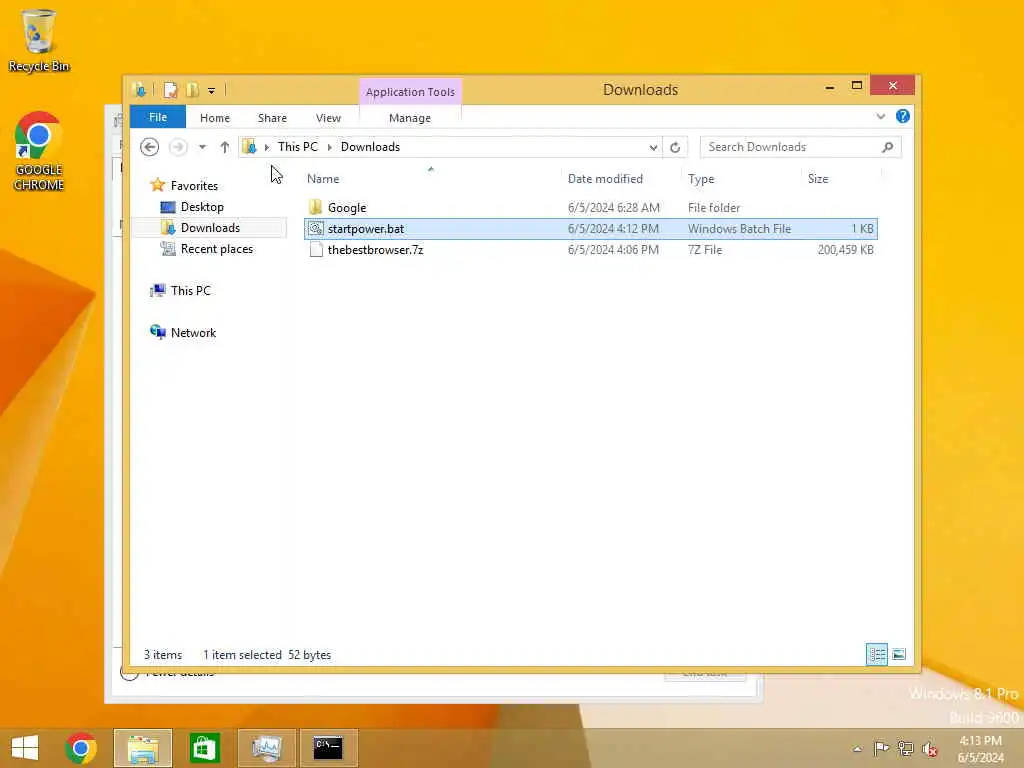Click the muted volume tray icon
The height and width of the screenshot is (768, 1024).
(x=929, y=749)
